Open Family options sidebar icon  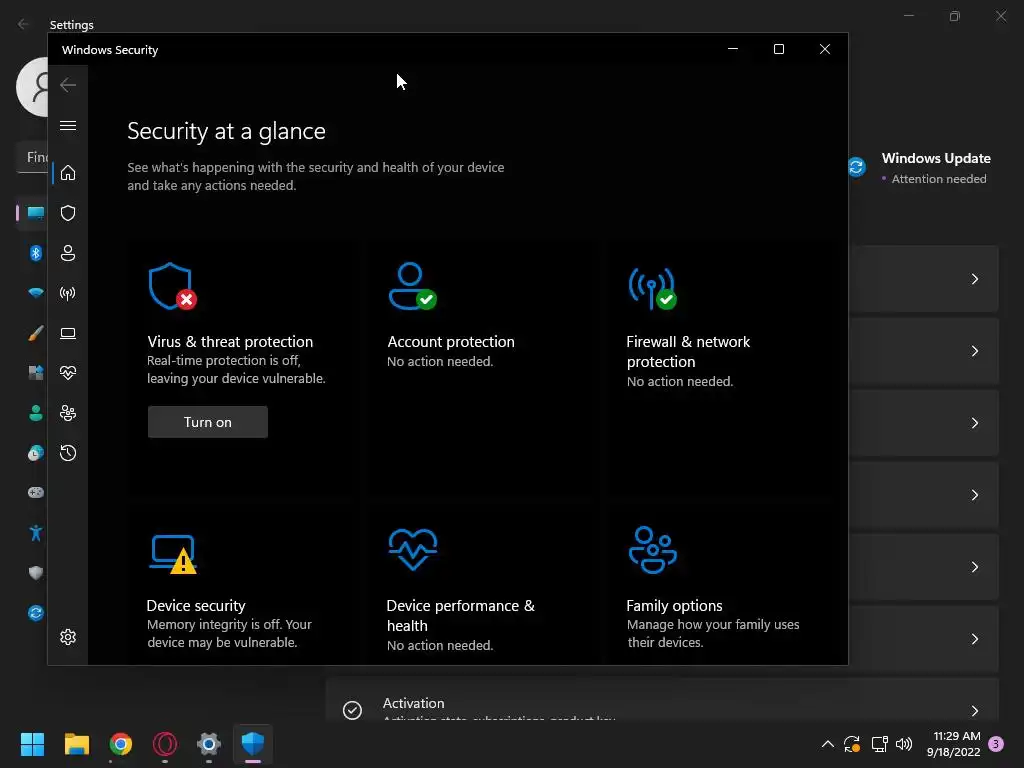(x=68, y=413)
